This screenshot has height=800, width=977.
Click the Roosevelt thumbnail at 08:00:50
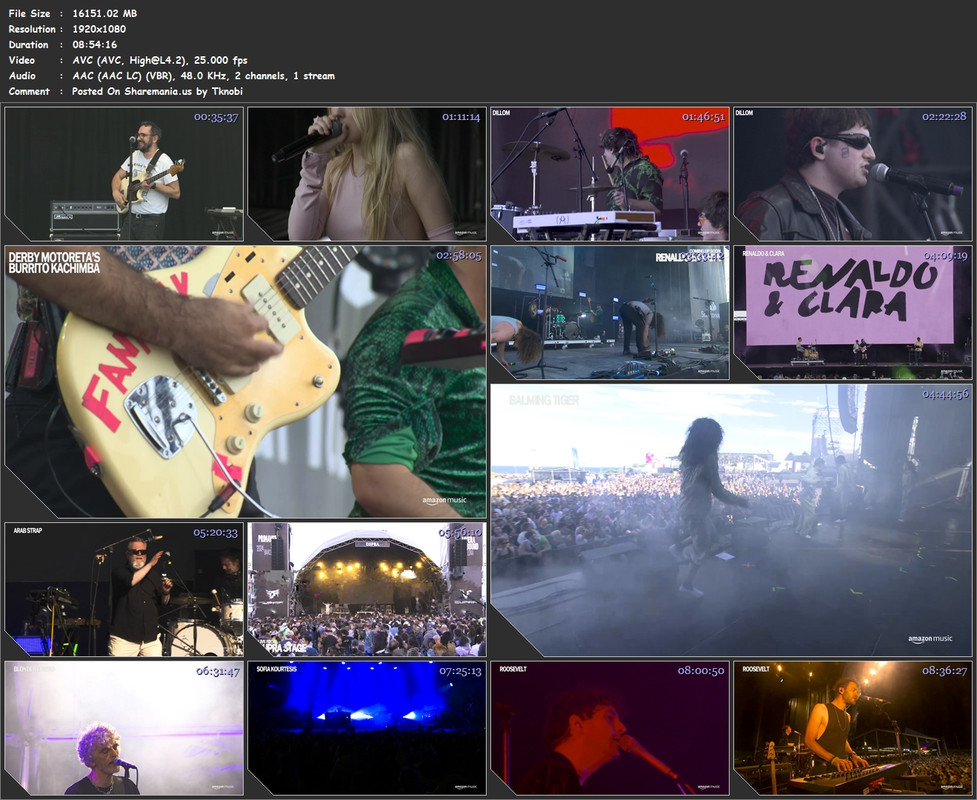(610, 728)
